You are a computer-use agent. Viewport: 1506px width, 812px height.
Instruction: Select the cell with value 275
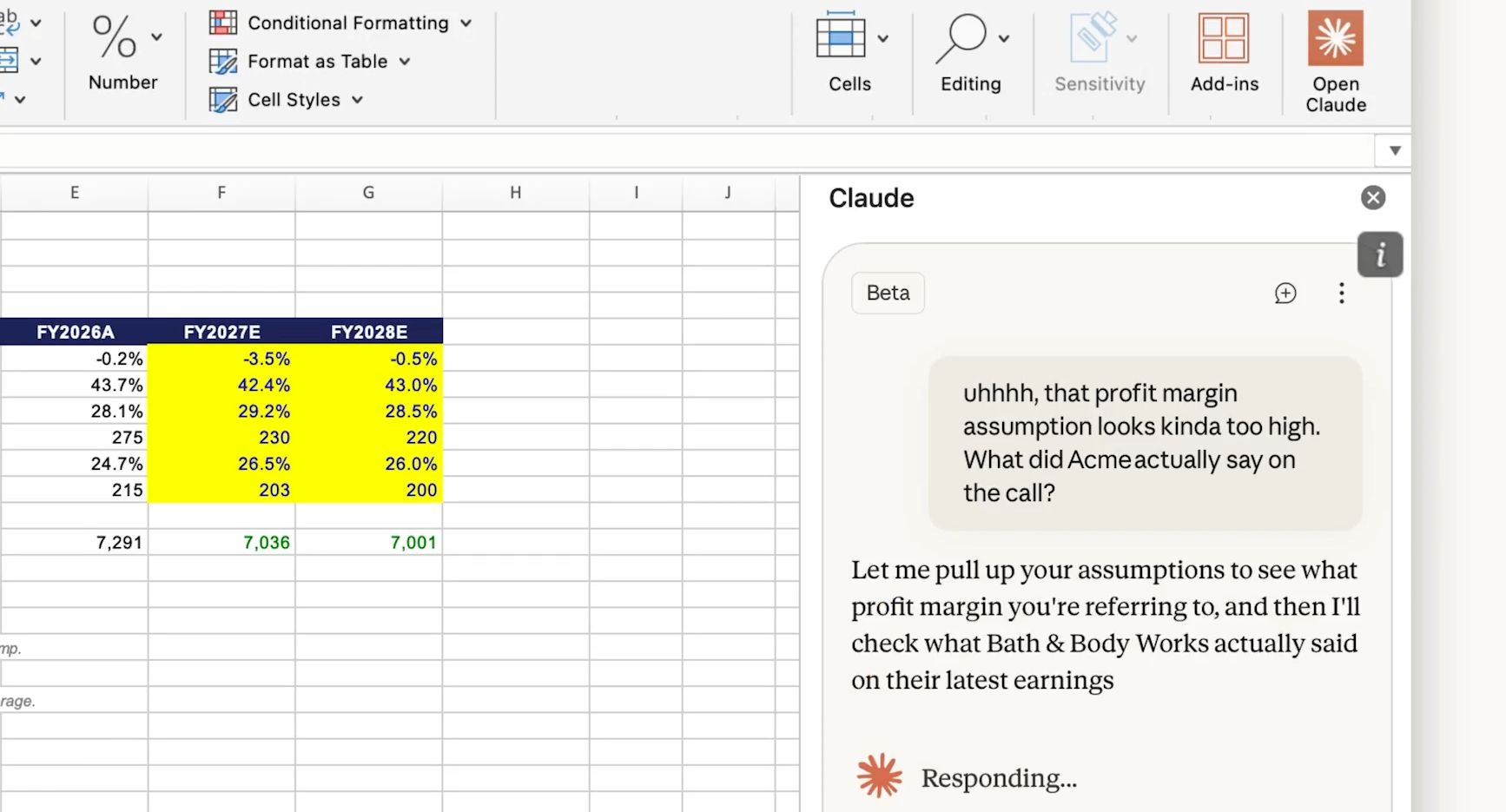pyautogui.click(x=75, y=438)
